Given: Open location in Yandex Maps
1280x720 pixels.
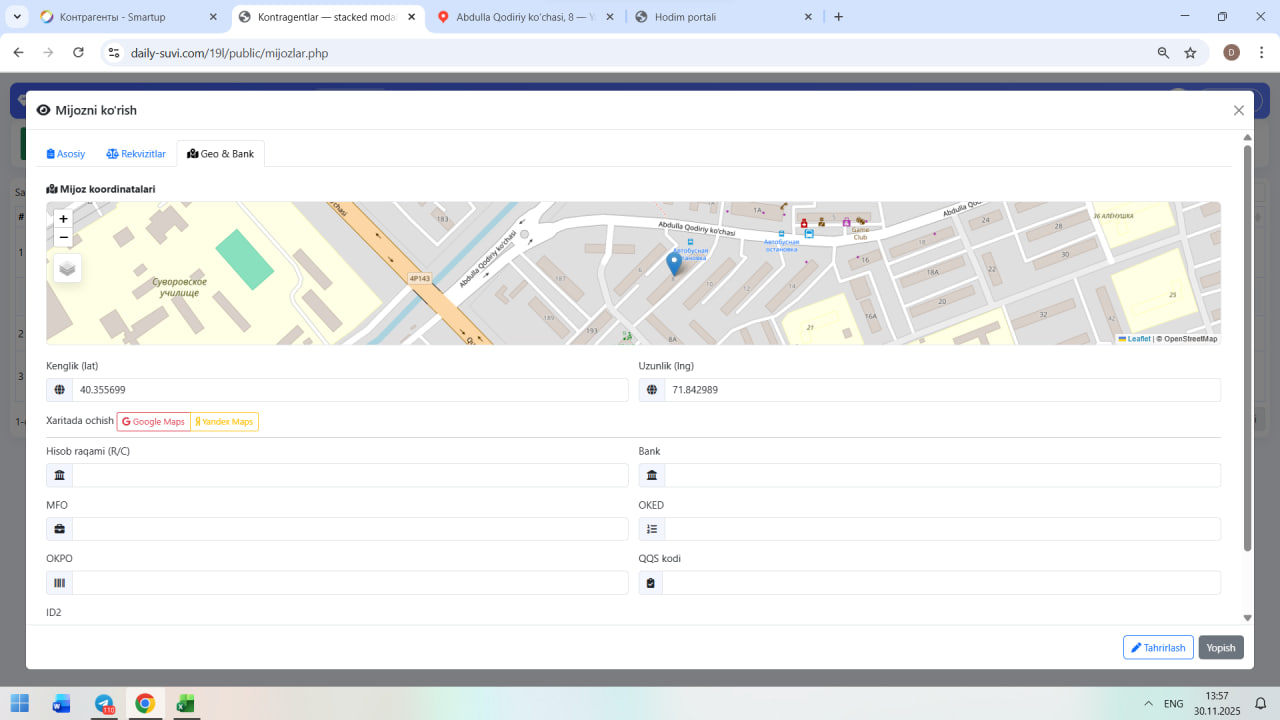Looking at the screenshot, I should 224,422.
